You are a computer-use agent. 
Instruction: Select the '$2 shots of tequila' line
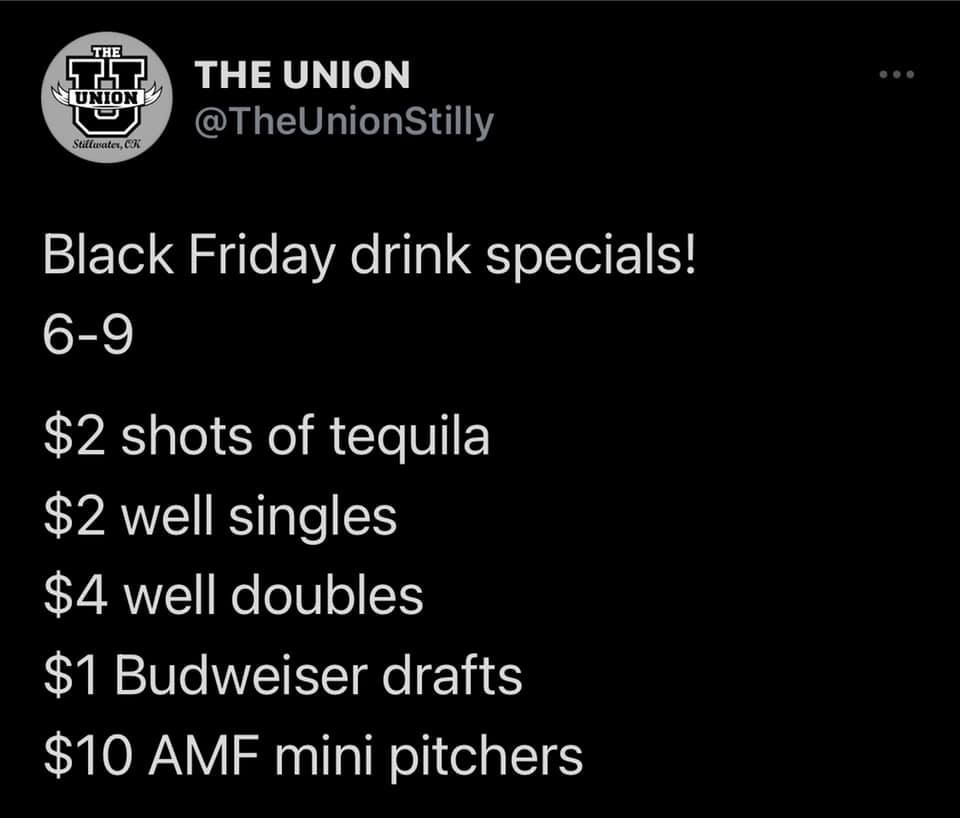tap(267, 437)
